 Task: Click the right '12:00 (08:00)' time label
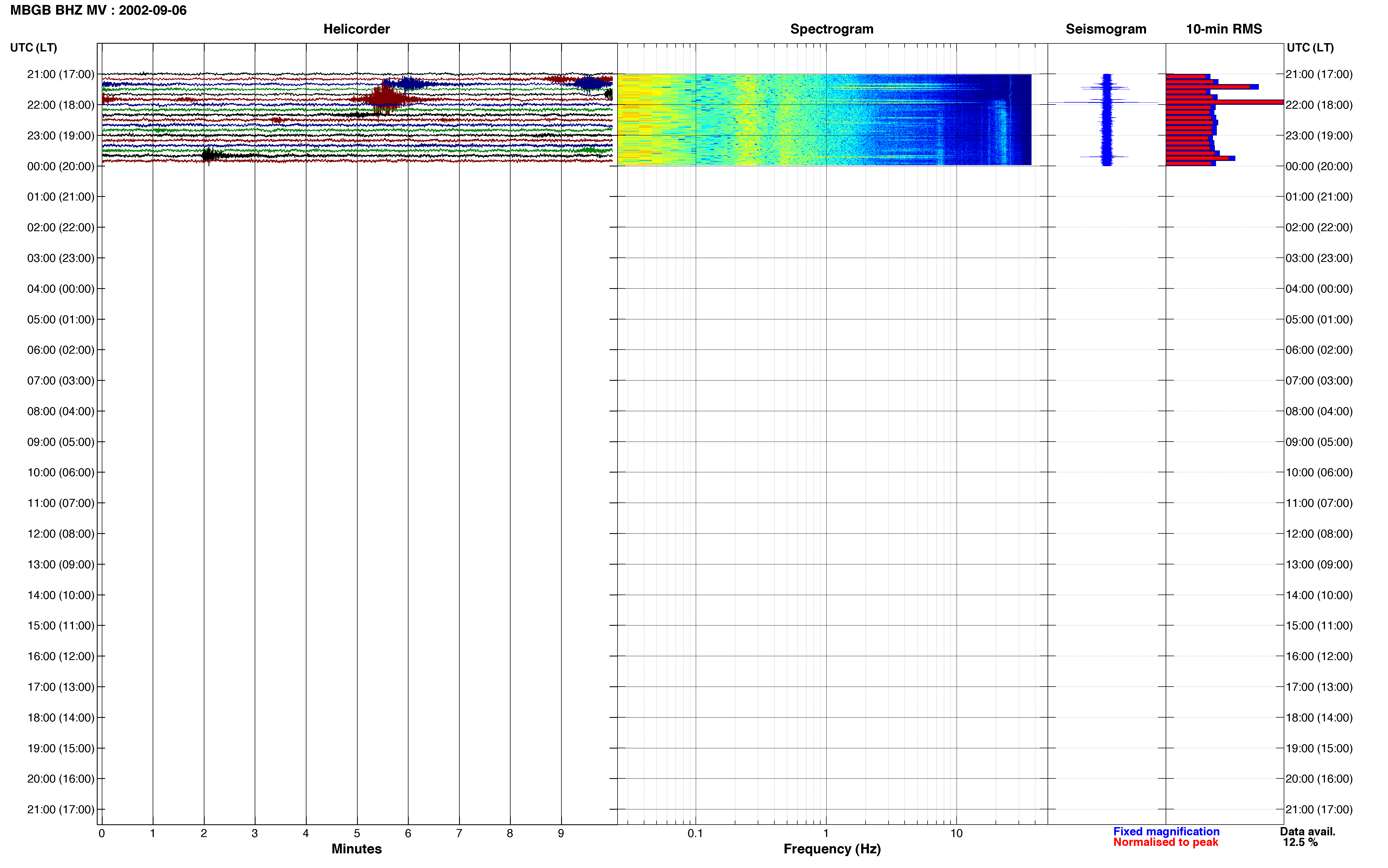coord(1319,534)
